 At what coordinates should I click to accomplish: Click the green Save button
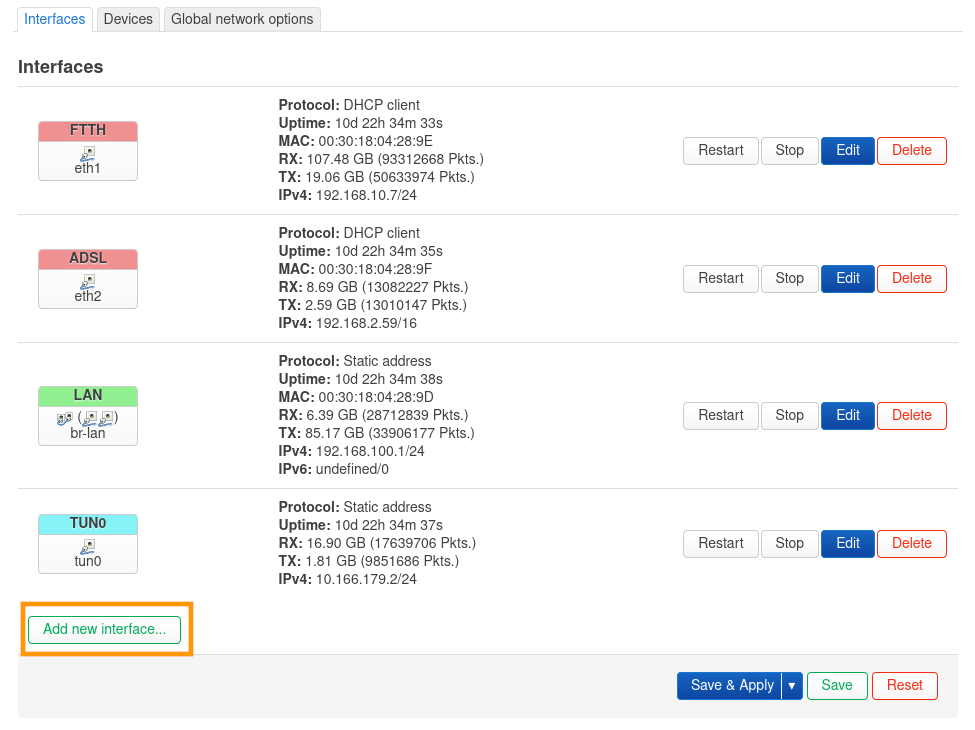click(x=837, y=685)
